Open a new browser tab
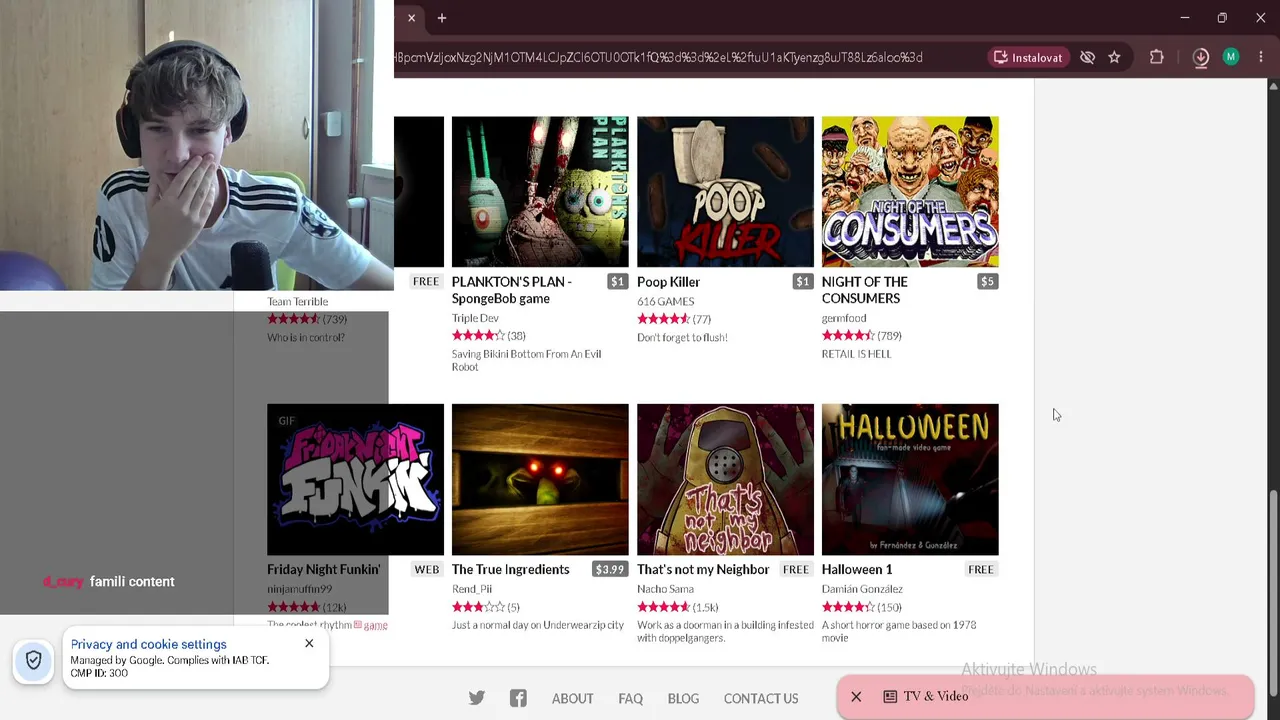Image resolution: width=1280 pixels, height=720 pixels. (442, 18)
